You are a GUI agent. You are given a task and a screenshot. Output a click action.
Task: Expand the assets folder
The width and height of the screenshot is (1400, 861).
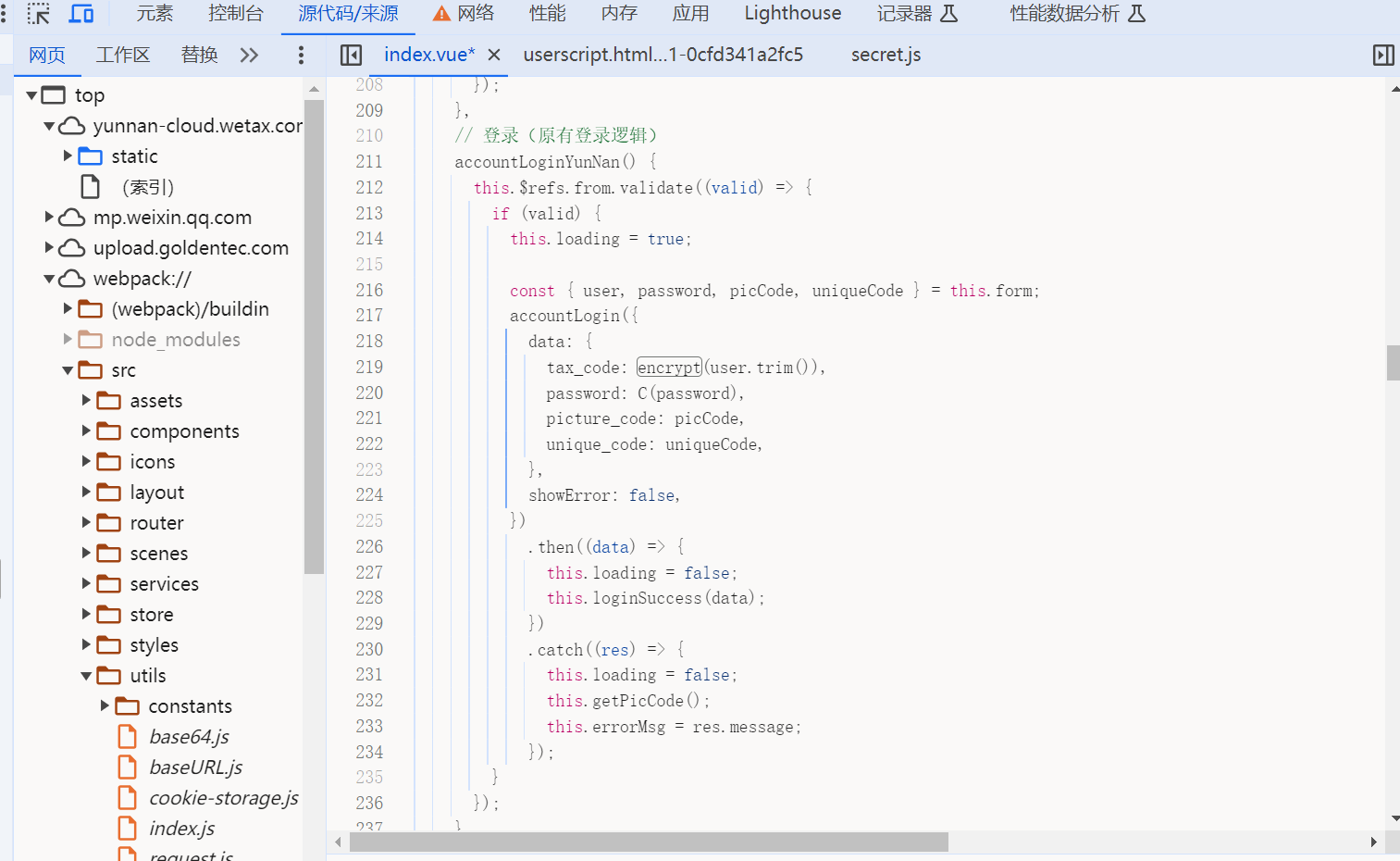86,401
